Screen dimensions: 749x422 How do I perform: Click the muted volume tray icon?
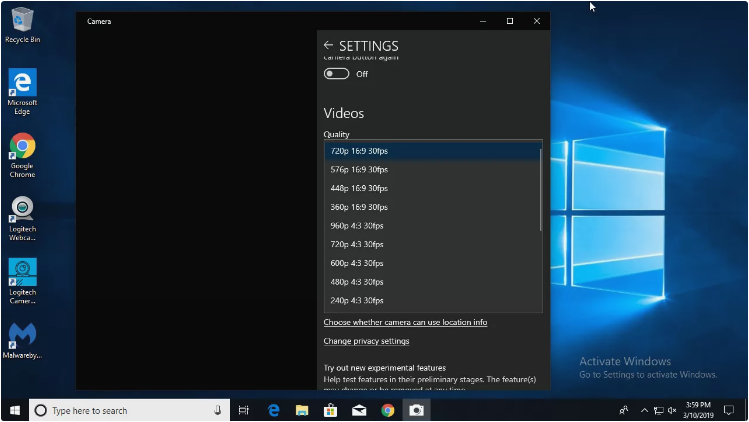point(672,410)
